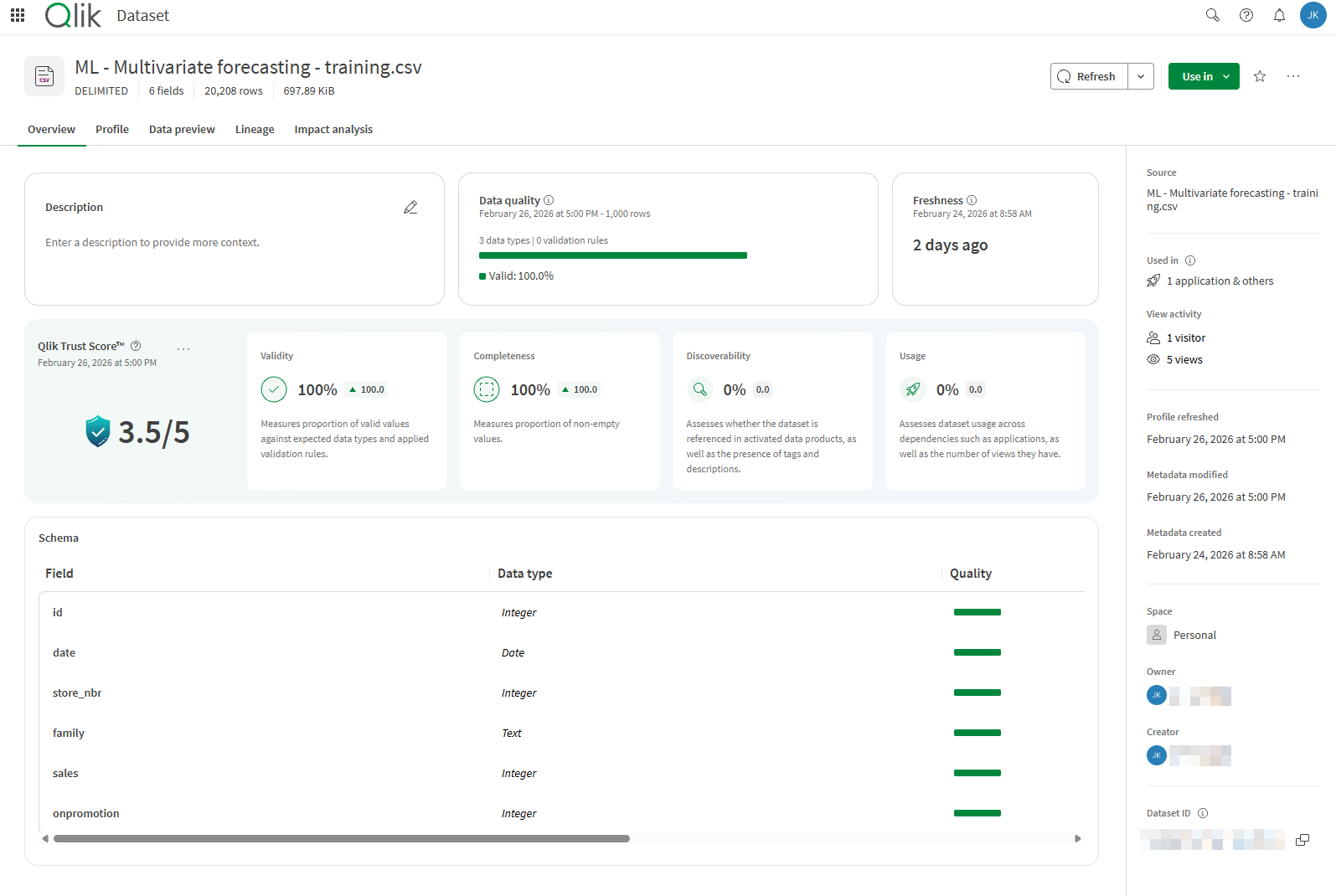
Task: Sort by the Data type column header
Action: pos(525,574)
